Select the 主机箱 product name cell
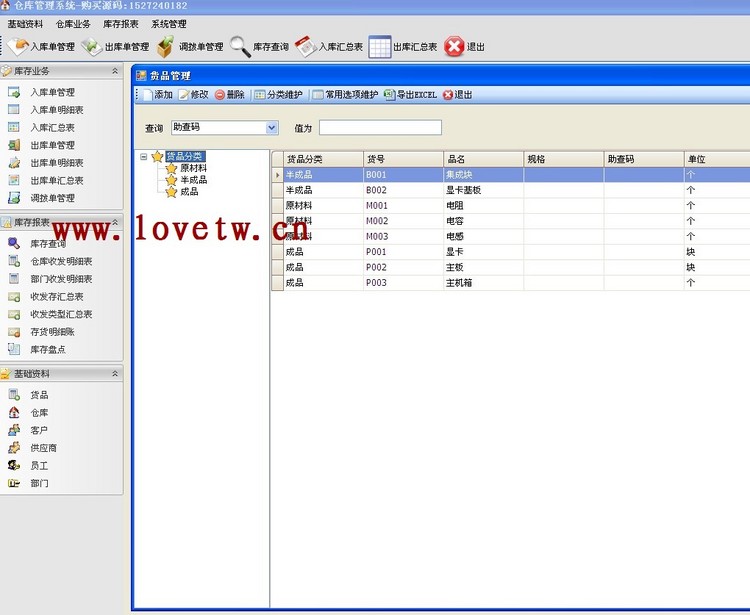 484,283
